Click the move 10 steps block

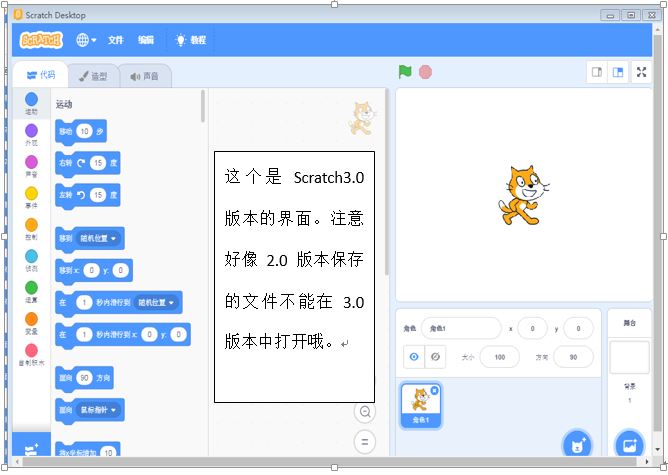click(81, 131)
